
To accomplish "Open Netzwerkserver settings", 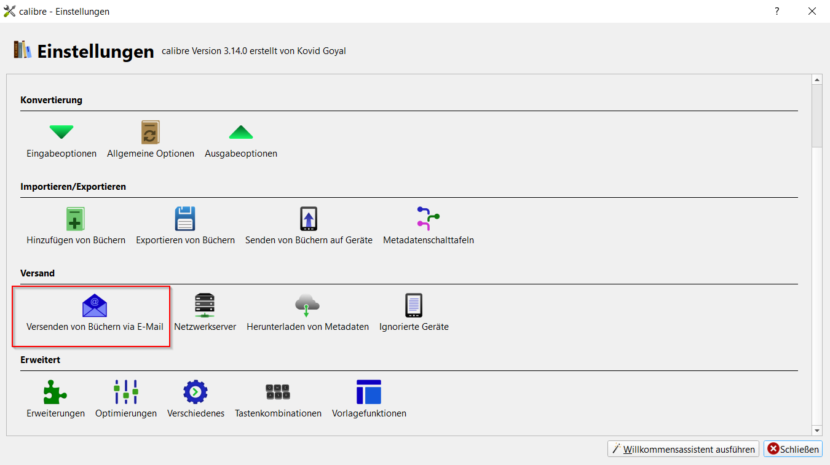I will (205, 314).
